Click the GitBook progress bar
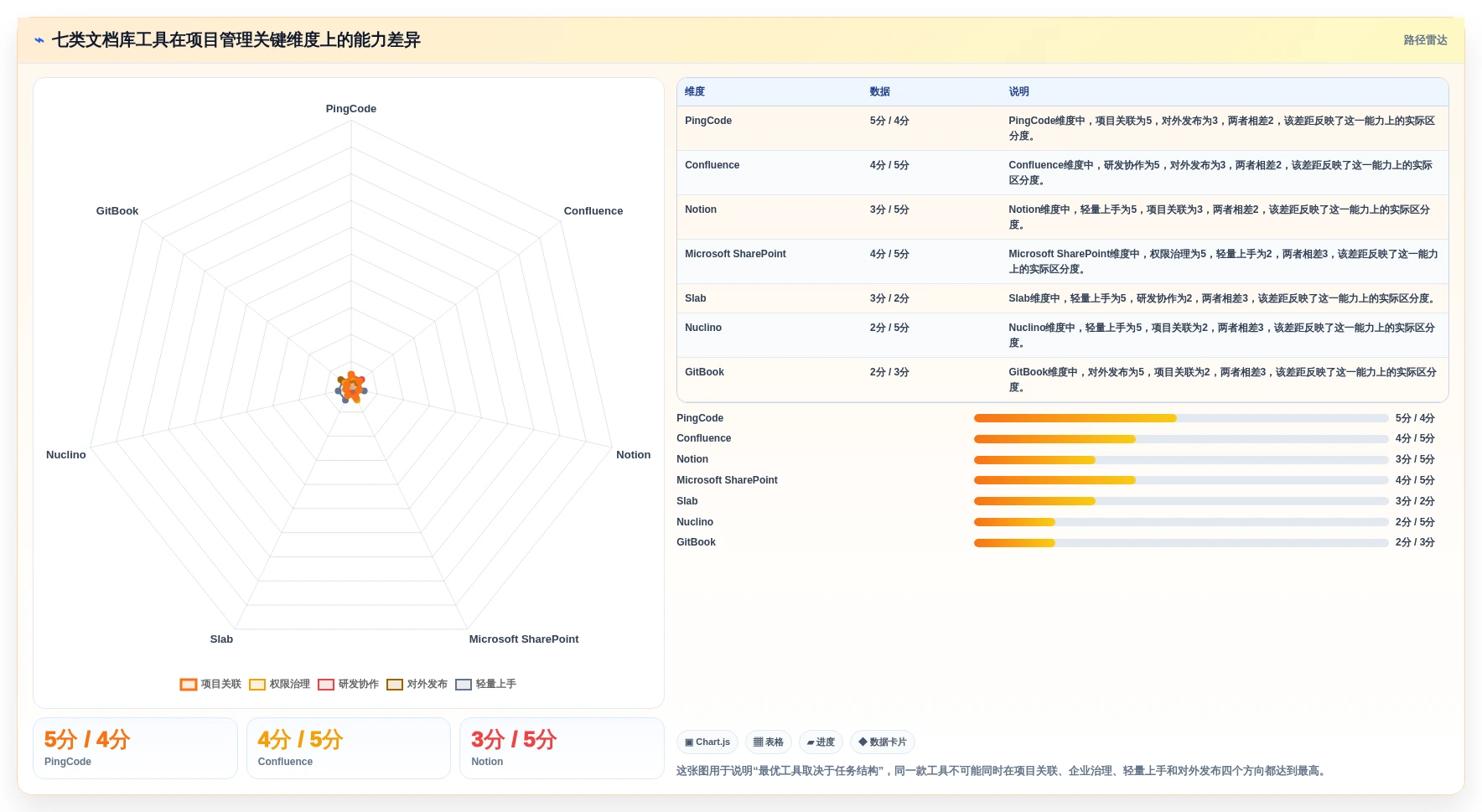This screenshot has height=812, width=1482. [1181, 543]
